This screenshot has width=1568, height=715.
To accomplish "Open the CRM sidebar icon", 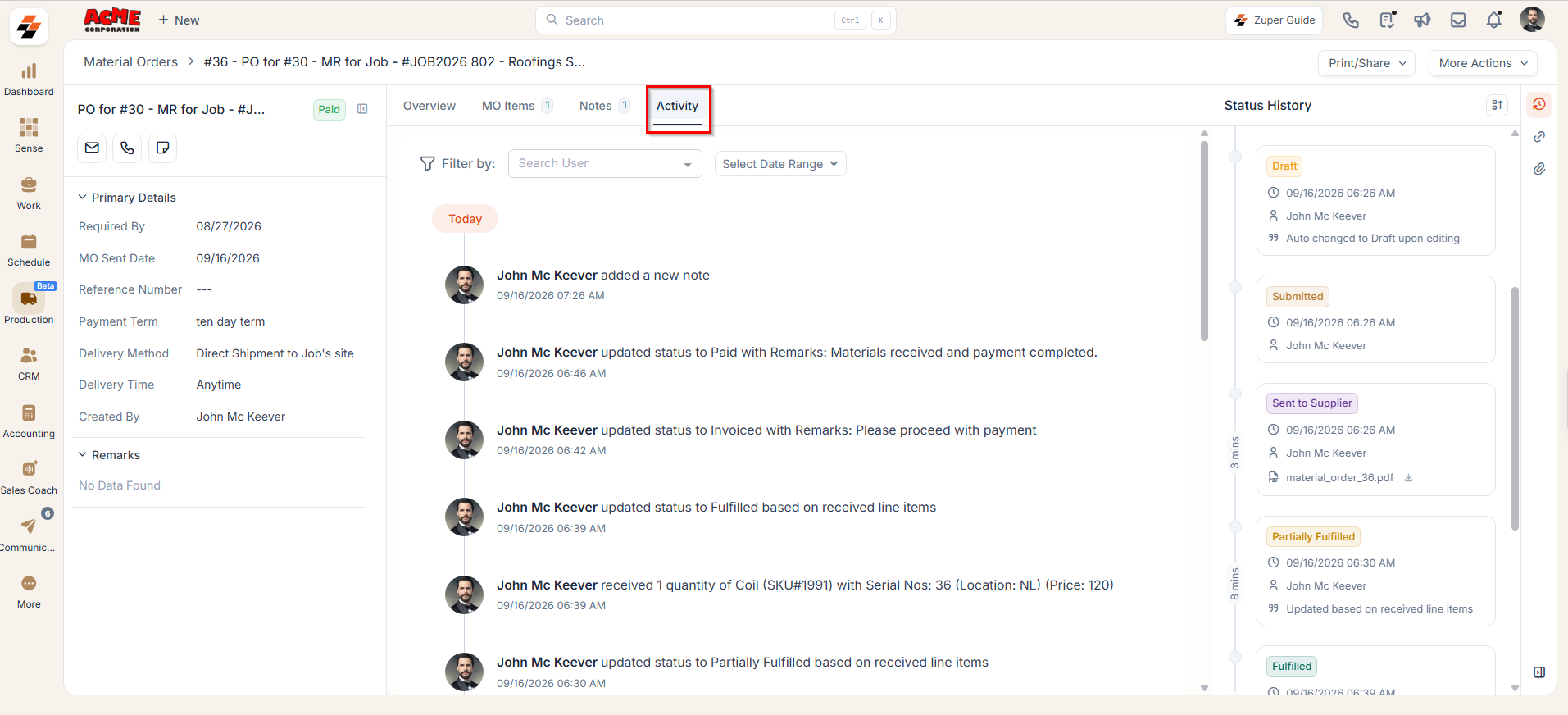I will click(29, 364).
